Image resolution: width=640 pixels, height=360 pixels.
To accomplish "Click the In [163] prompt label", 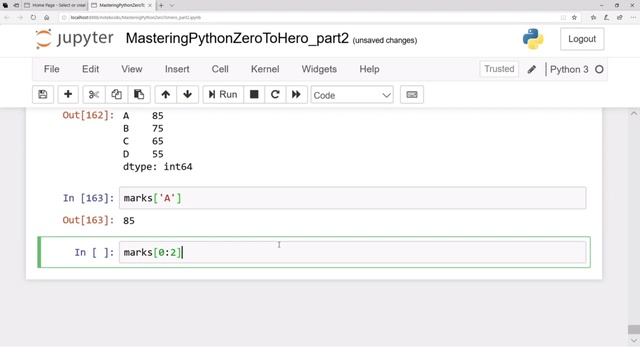I will (x=88, y=198).
